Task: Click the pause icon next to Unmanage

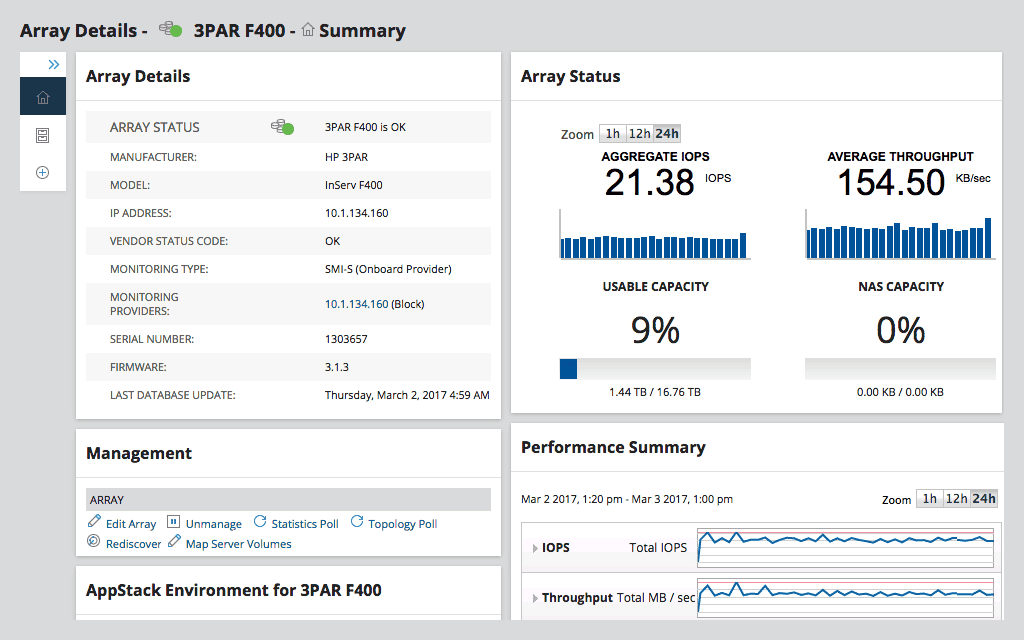Action: click(173, 522)
